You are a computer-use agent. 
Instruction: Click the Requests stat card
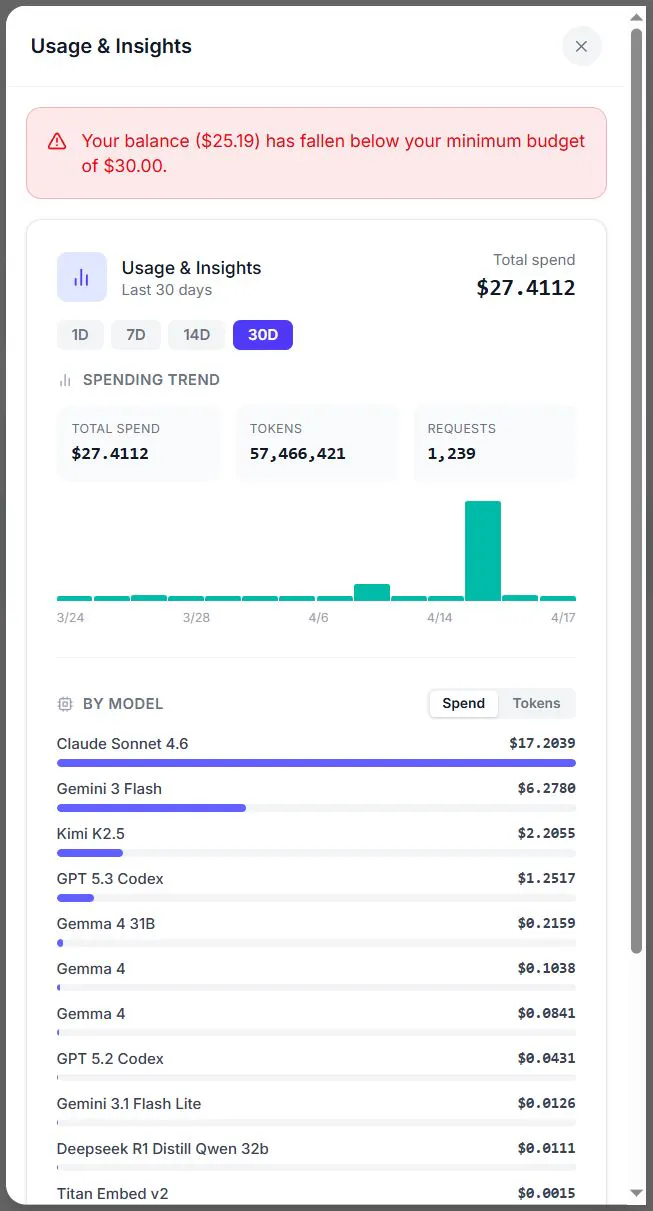494,442
